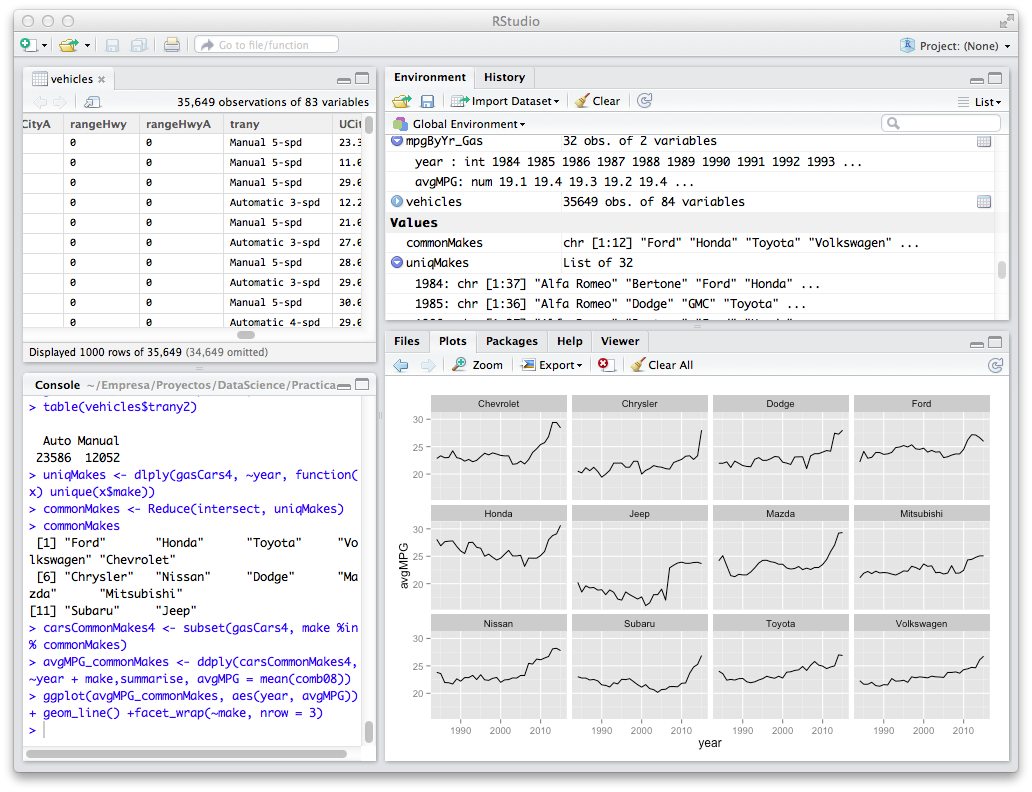The width and height of the screenshot is (1032, 792).
Task: Open the List view dropdown
Action: click(x=979, y=102)
